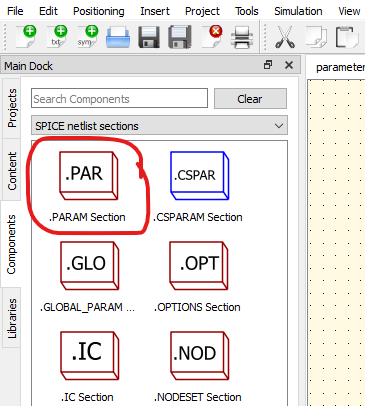
Task: Create a new text document
Action: (x=58, y=37)
